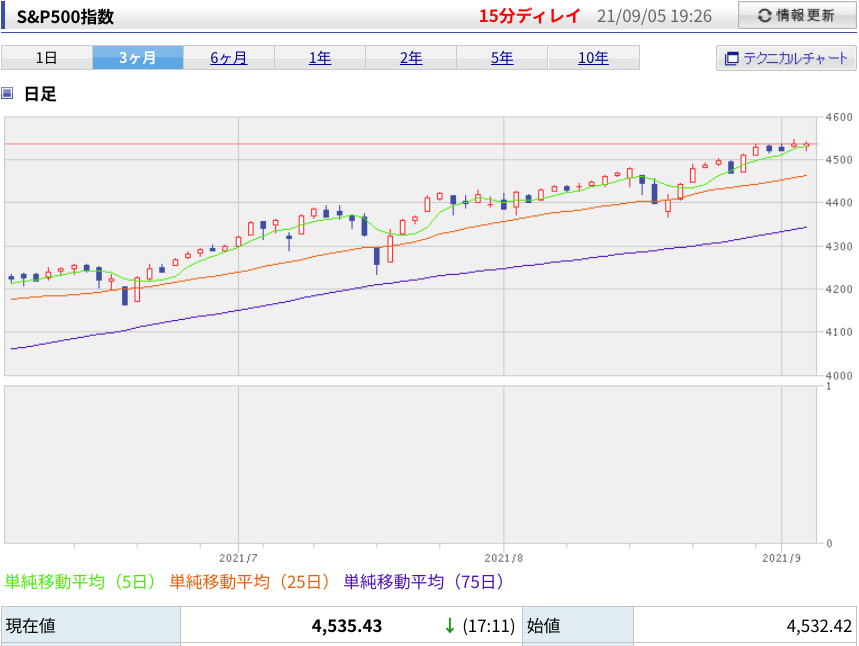
Task: Select the 3ヶ月 period tab
Action: coord(138,58)
